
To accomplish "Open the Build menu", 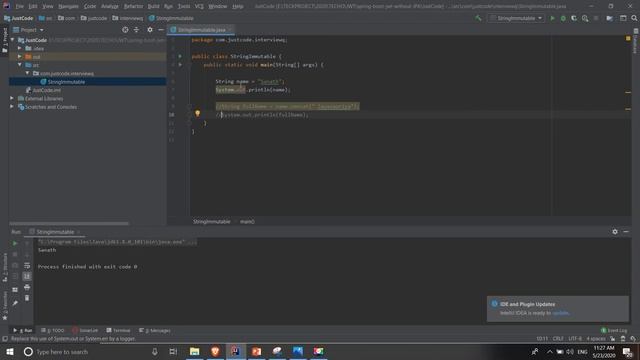I will (153, 6).
